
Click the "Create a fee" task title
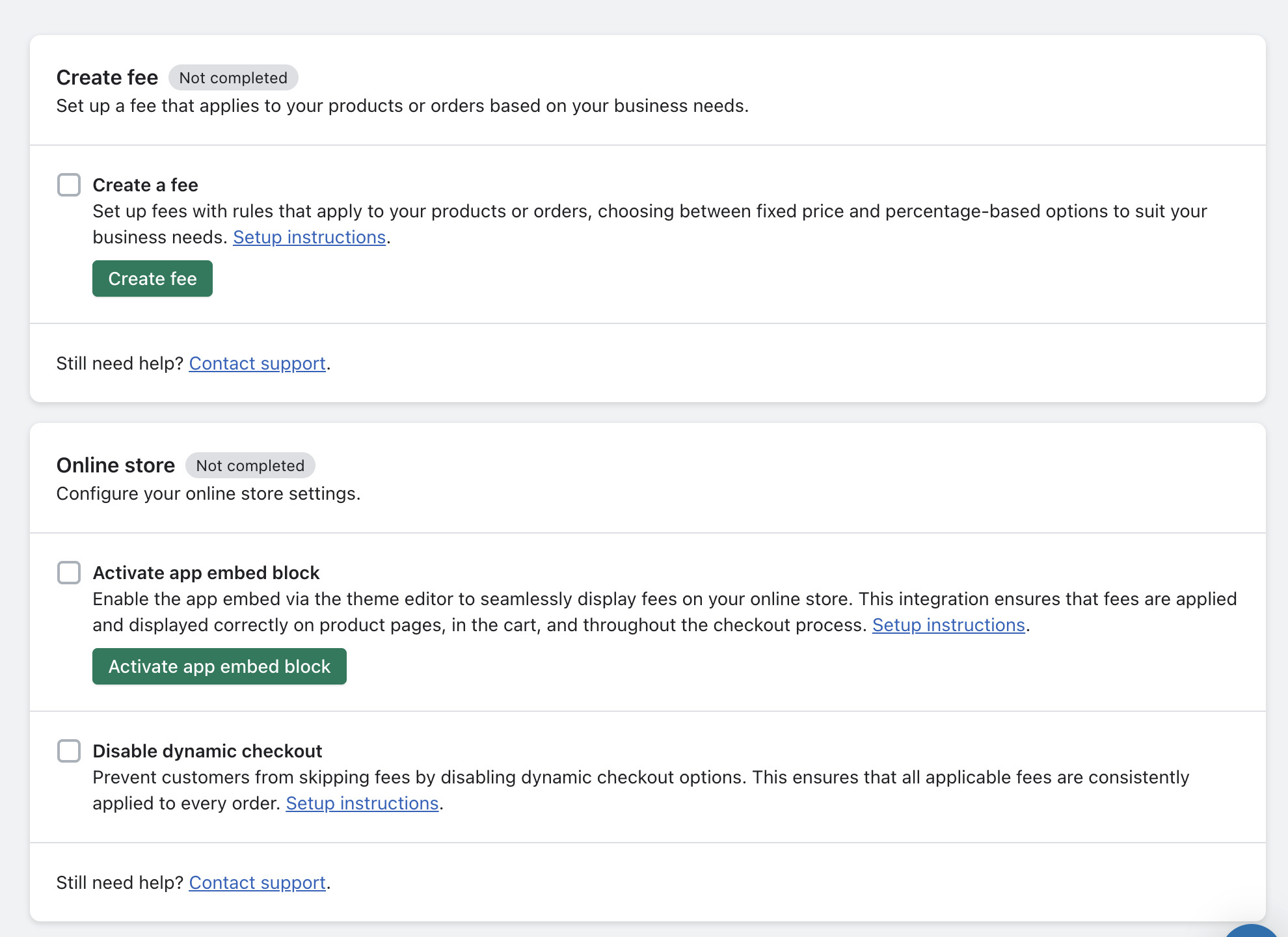[x=146, y=185]
